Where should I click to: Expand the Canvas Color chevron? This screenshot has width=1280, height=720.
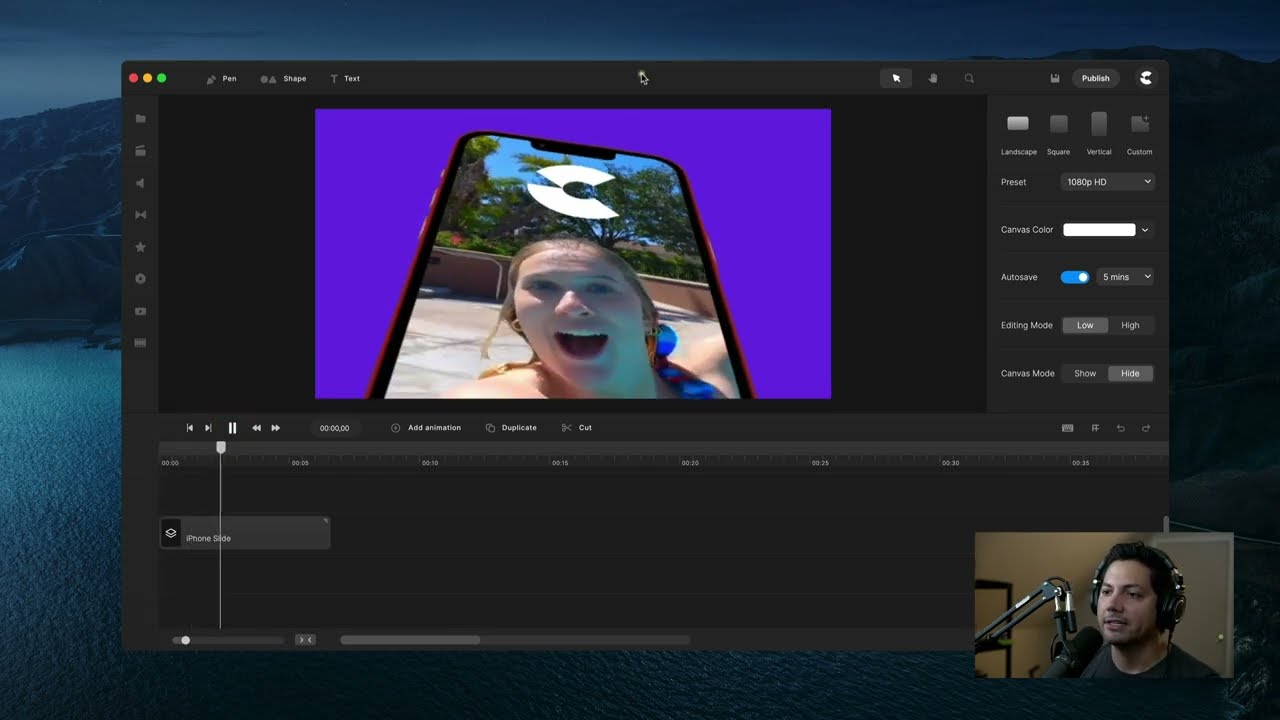pyautogui.click(x=1145, y=230)
